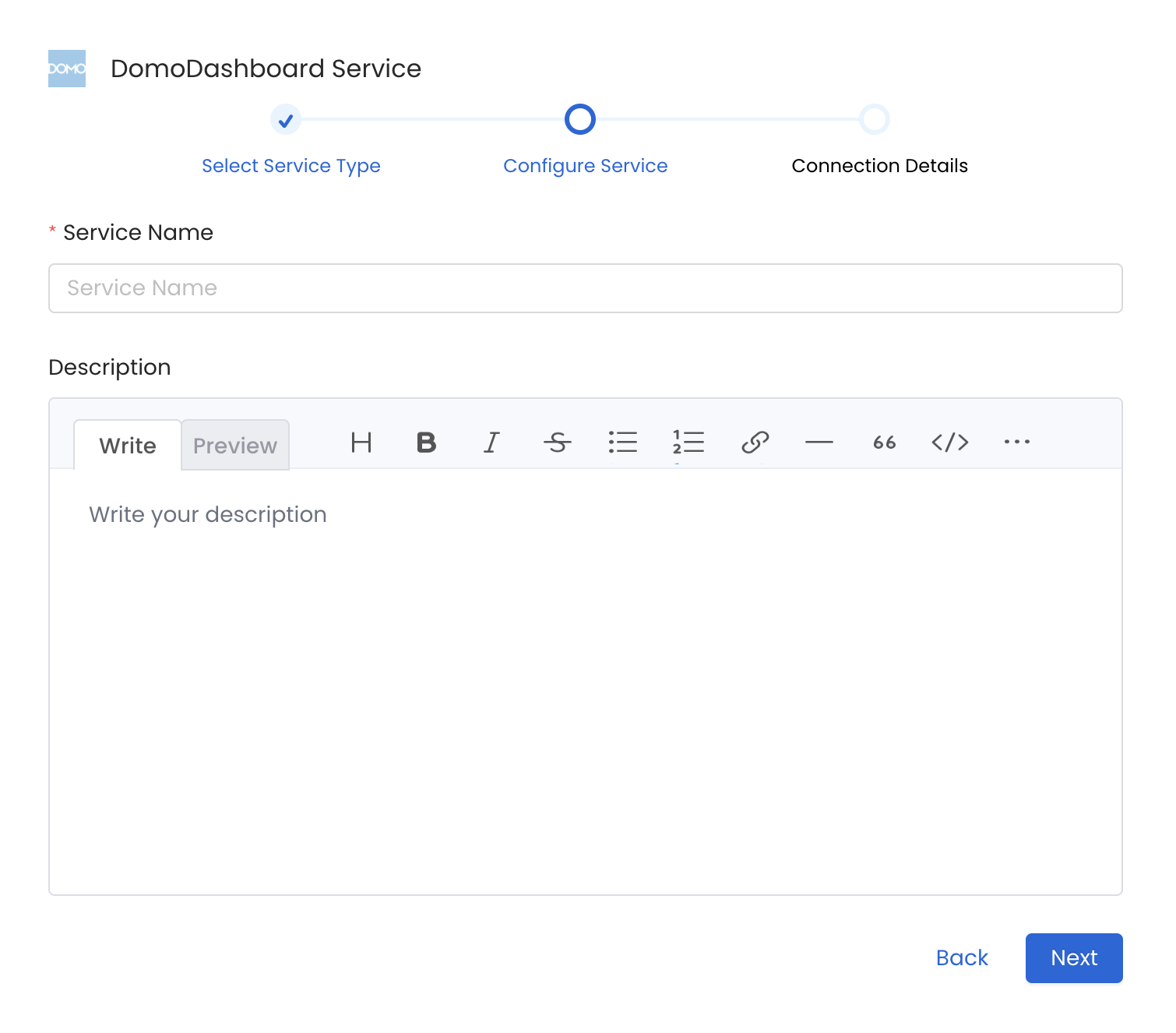Viewport: 1176px width, 1033px height.
Task: Click the Domo logo icon
Action: click(67, 68)
